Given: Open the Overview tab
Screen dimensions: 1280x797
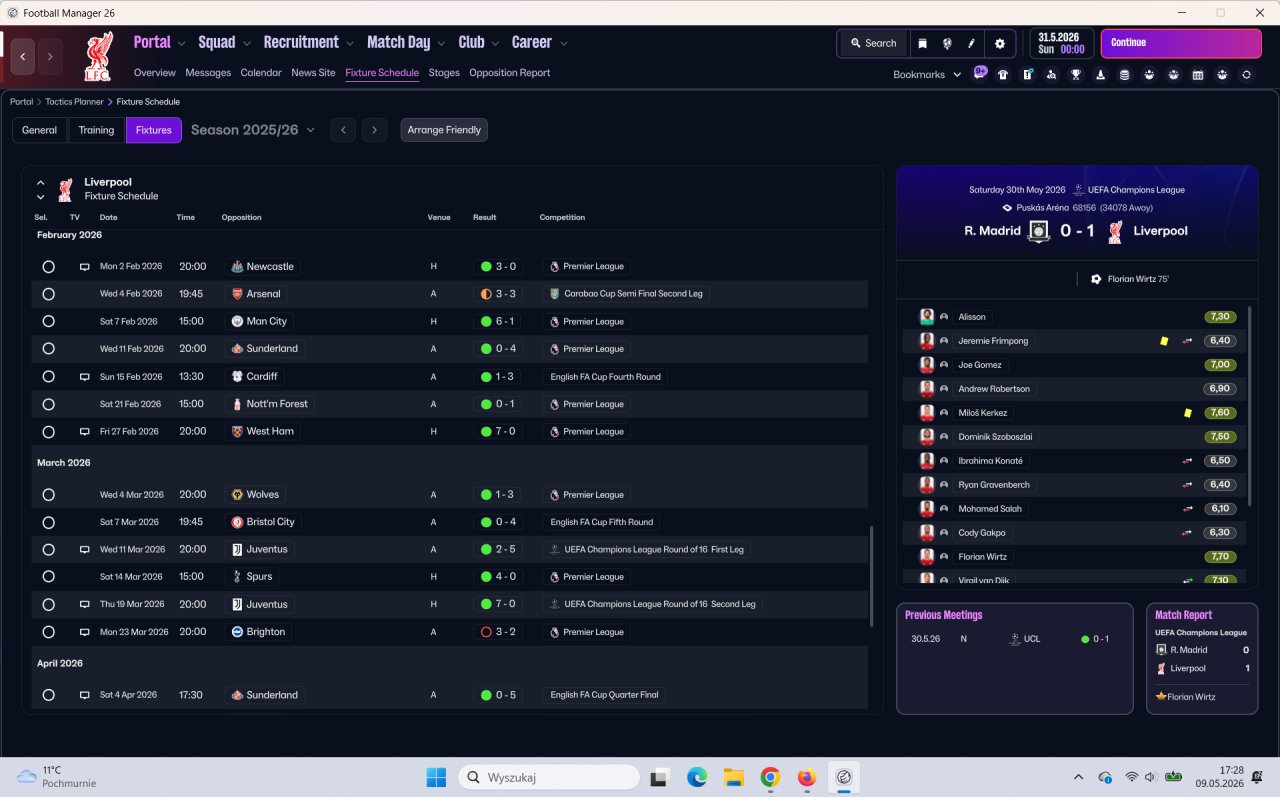Looking at the screenshot, I should click(x=155, y=73).
